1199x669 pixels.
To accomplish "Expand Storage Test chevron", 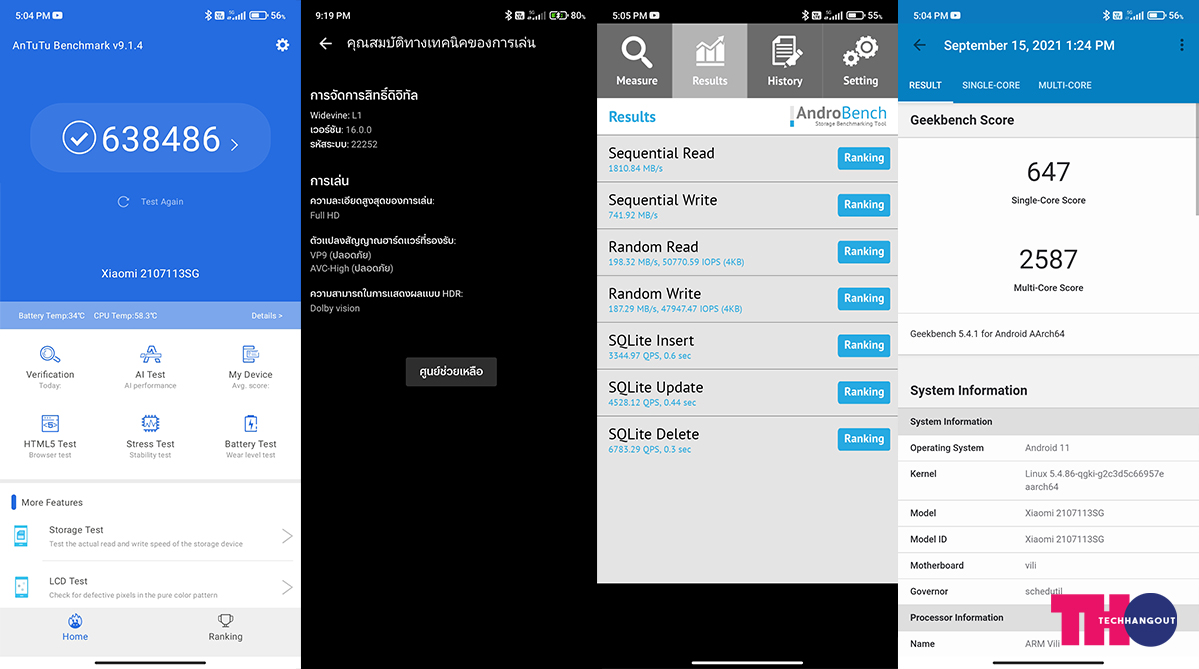I will 287,536.
